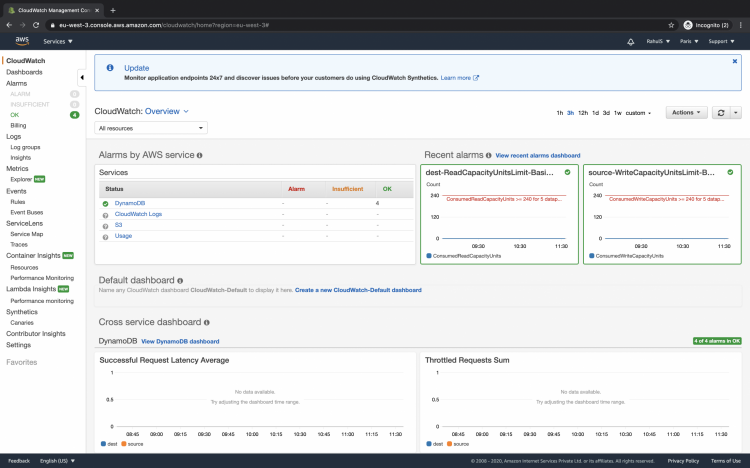Screen dimensions: 750x468
Task: Open the Support dropdown
Action: coord(721,42)
